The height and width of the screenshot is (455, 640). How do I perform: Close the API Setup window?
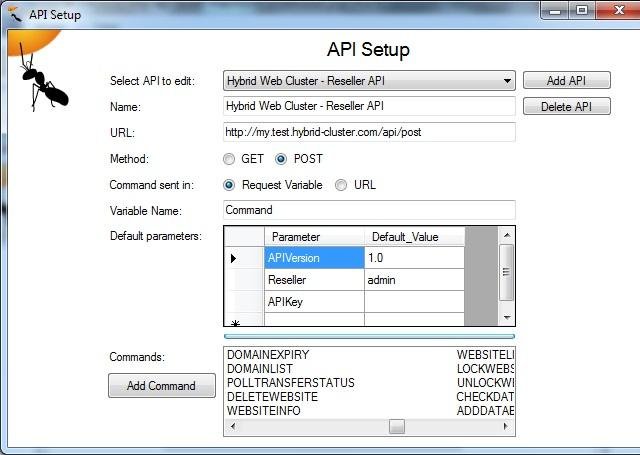(x=619, y=10)
